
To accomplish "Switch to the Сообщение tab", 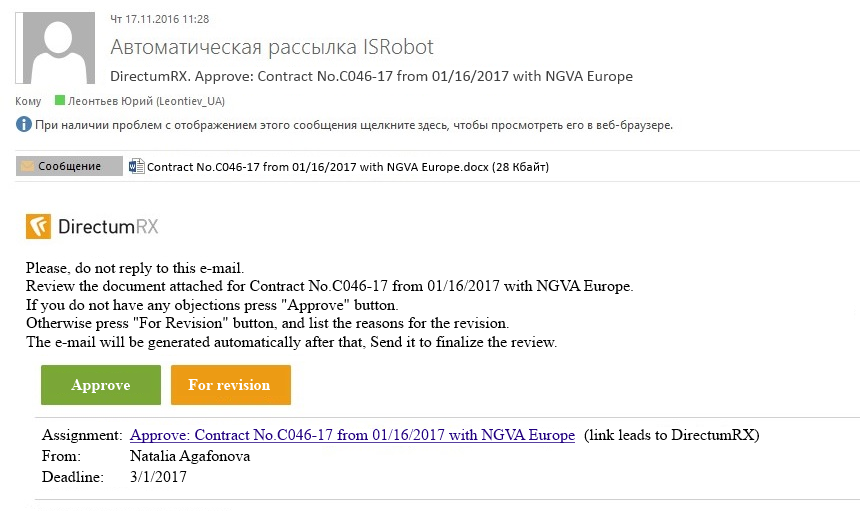I will pos(69,166).
